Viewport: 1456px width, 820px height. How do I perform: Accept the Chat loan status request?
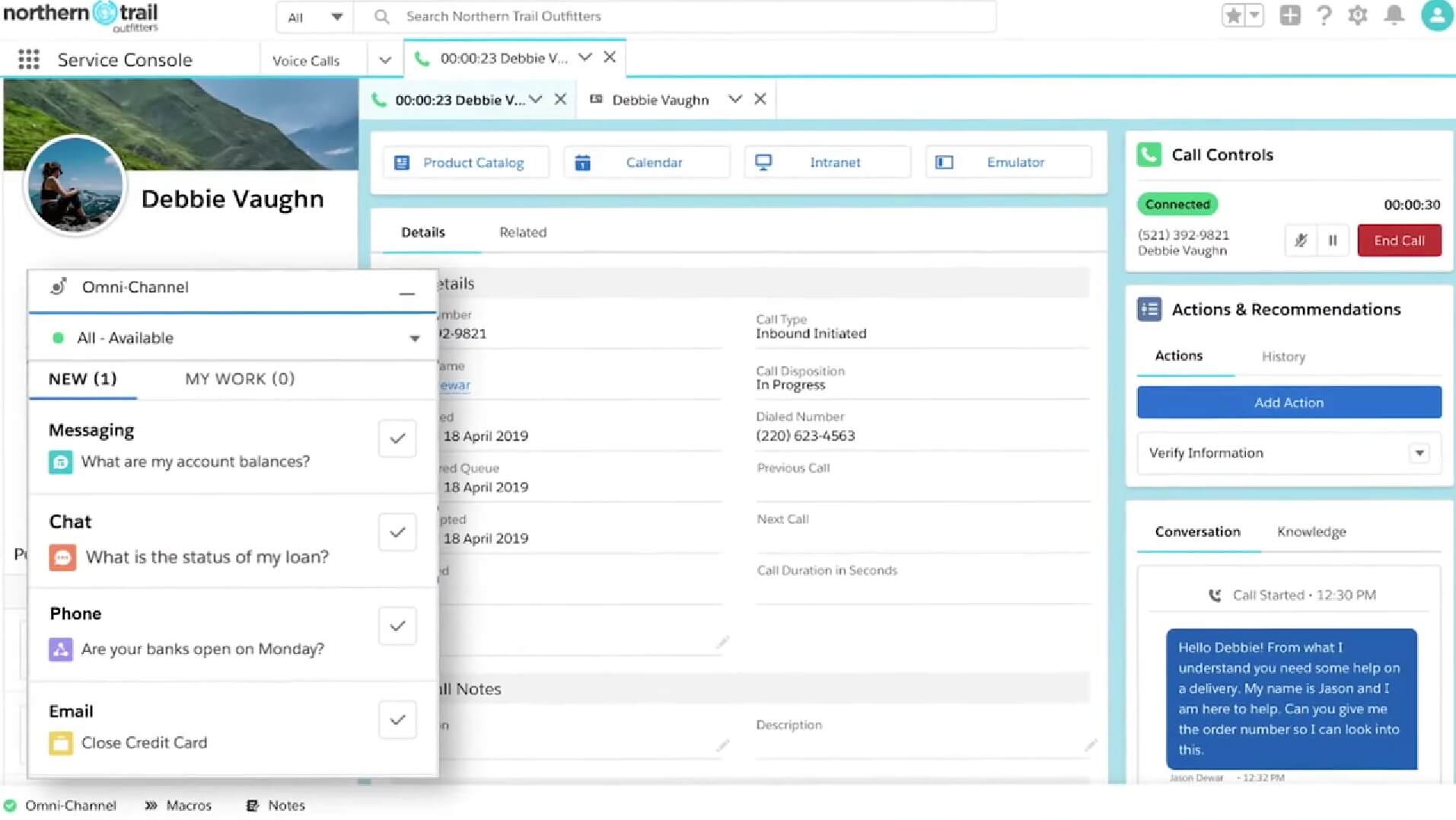[x=397, y=532]
